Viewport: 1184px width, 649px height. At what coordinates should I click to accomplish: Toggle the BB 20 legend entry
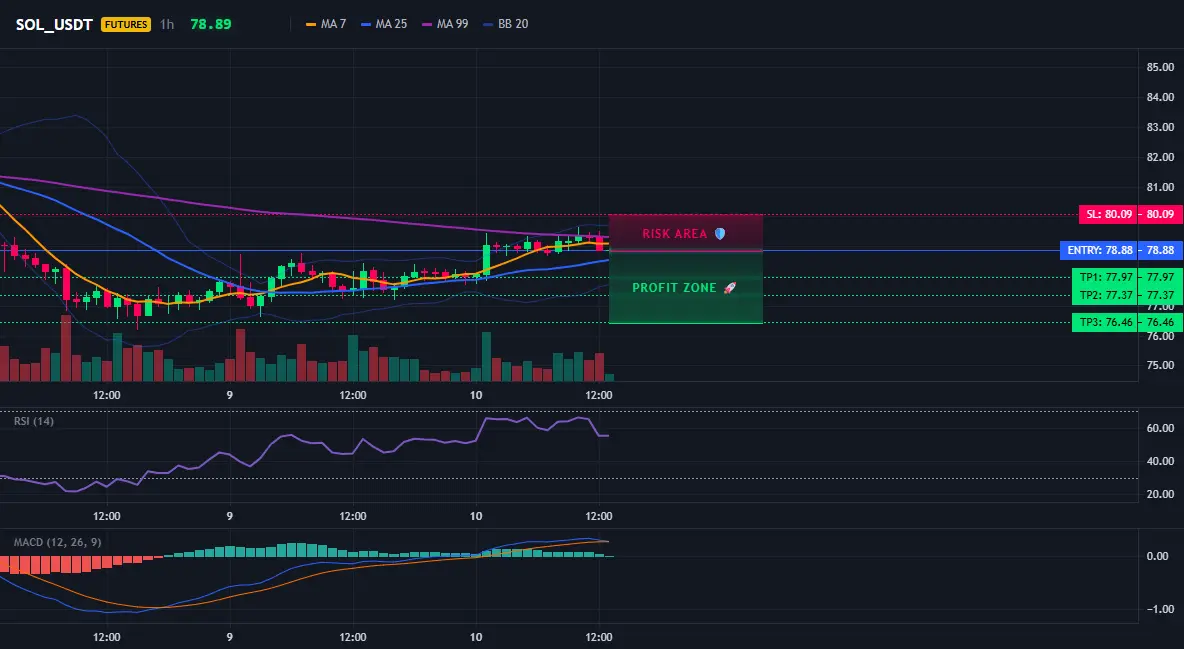click(x=505, y=24)
